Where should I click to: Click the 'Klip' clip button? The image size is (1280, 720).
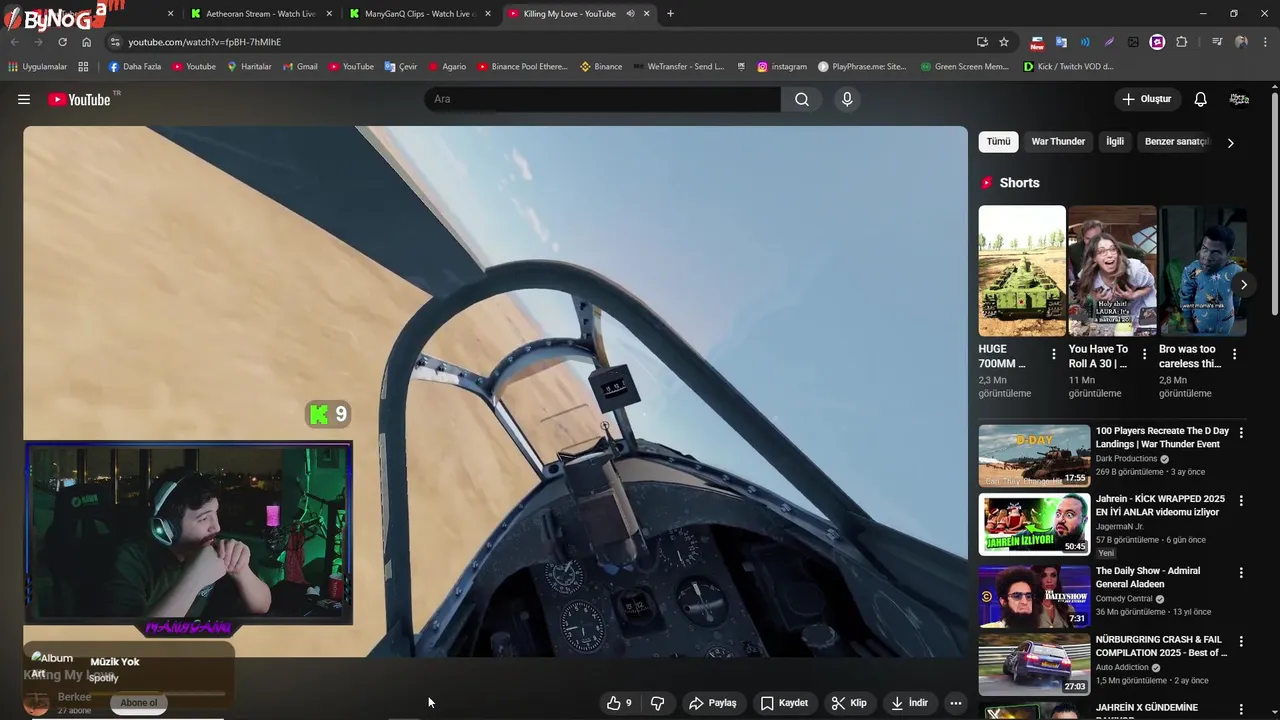[849, 703]
